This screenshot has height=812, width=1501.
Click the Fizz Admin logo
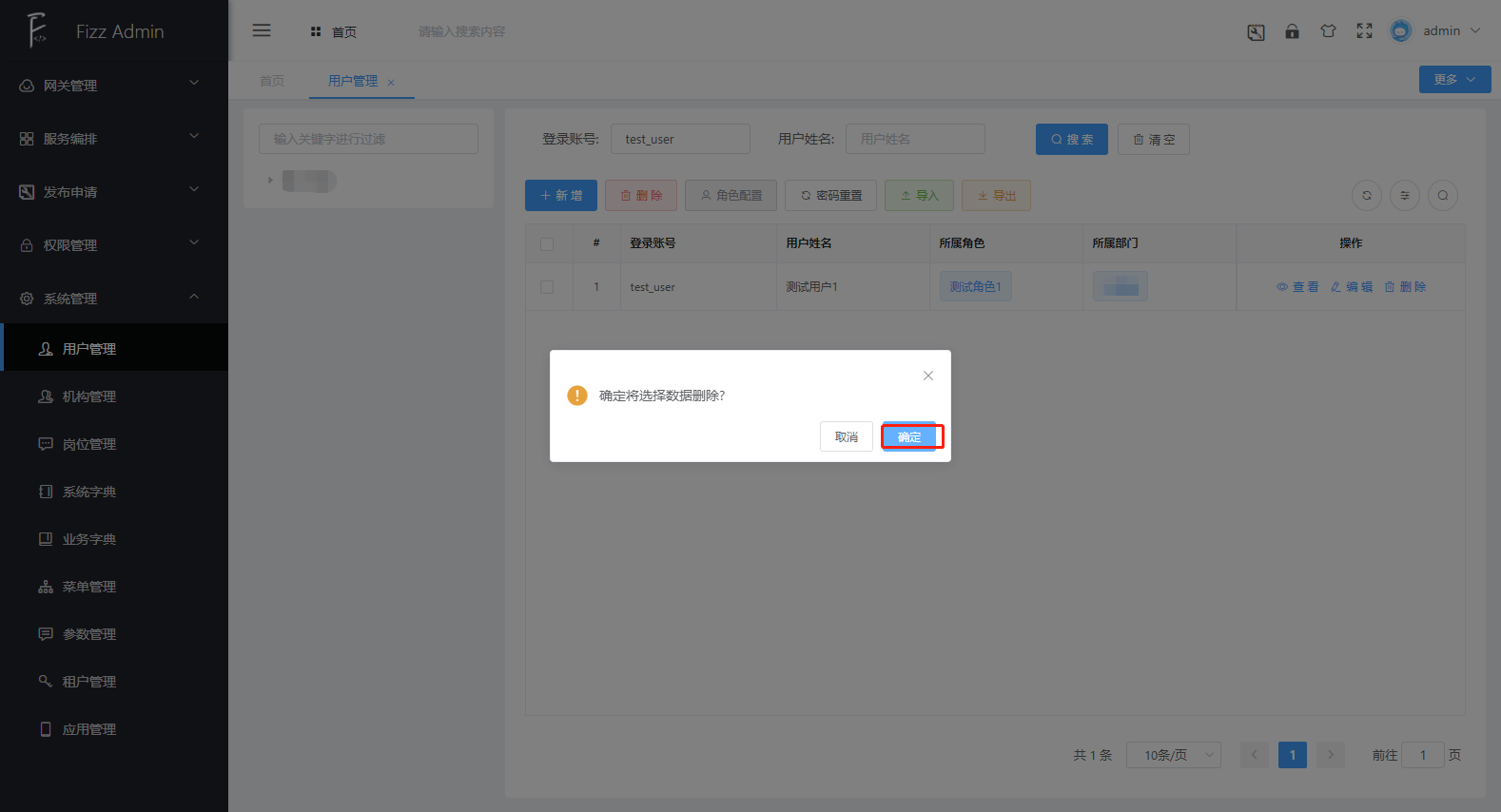pos(37,30)
